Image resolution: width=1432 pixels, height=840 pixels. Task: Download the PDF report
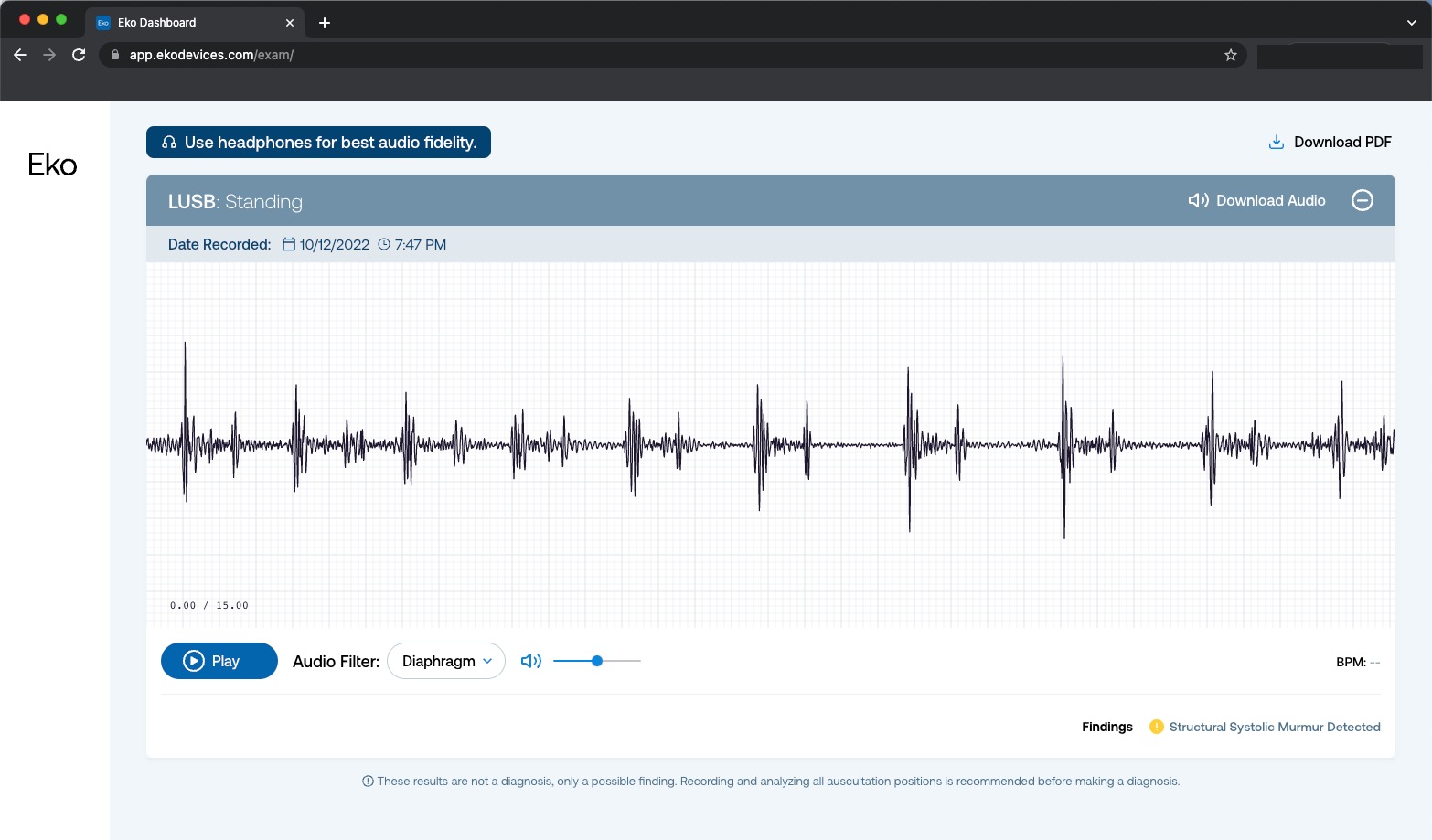click(1330, 142)
